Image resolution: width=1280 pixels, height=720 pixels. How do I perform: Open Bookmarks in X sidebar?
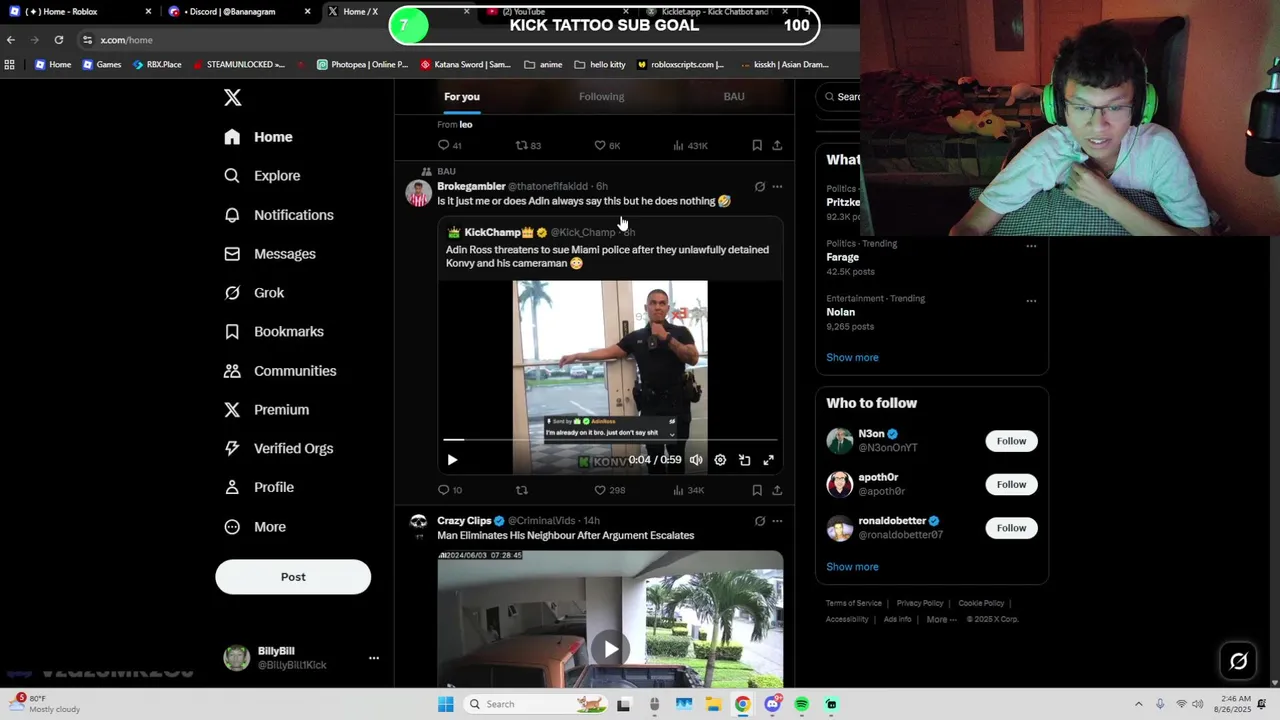274,332
